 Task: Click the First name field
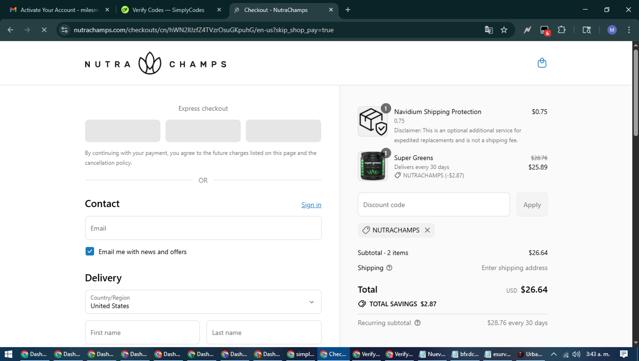pyautogui.click(x=142, y=332)
